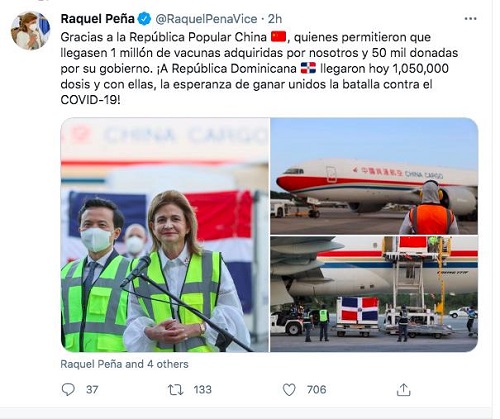The image size is (500, 419).
Task: Click the 2h timestamp
Action: click(x=275, y=19)
